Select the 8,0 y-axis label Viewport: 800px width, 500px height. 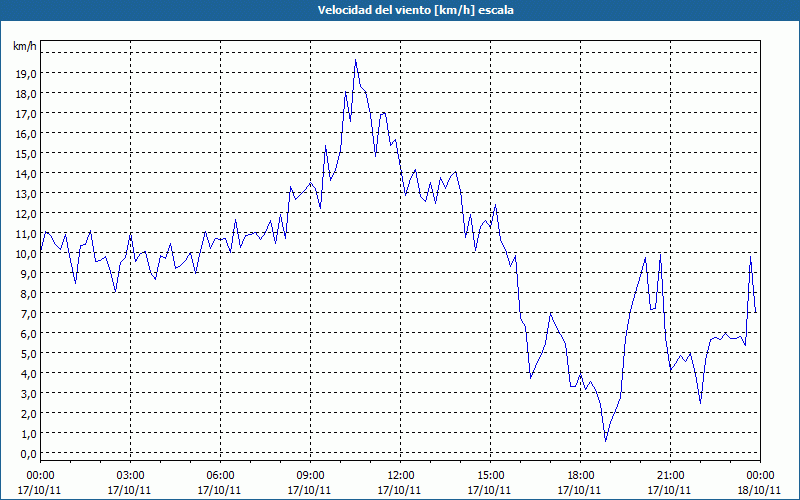[x=28, y=294]
